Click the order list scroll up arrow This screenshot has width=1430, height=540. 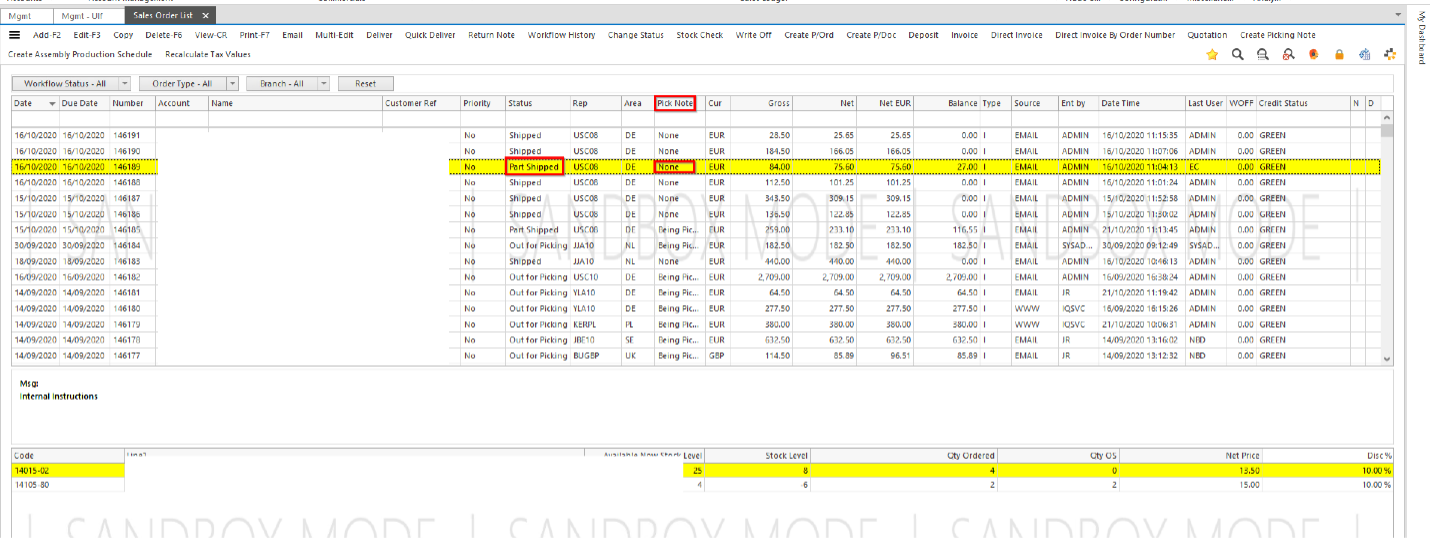coord(1386,117)
